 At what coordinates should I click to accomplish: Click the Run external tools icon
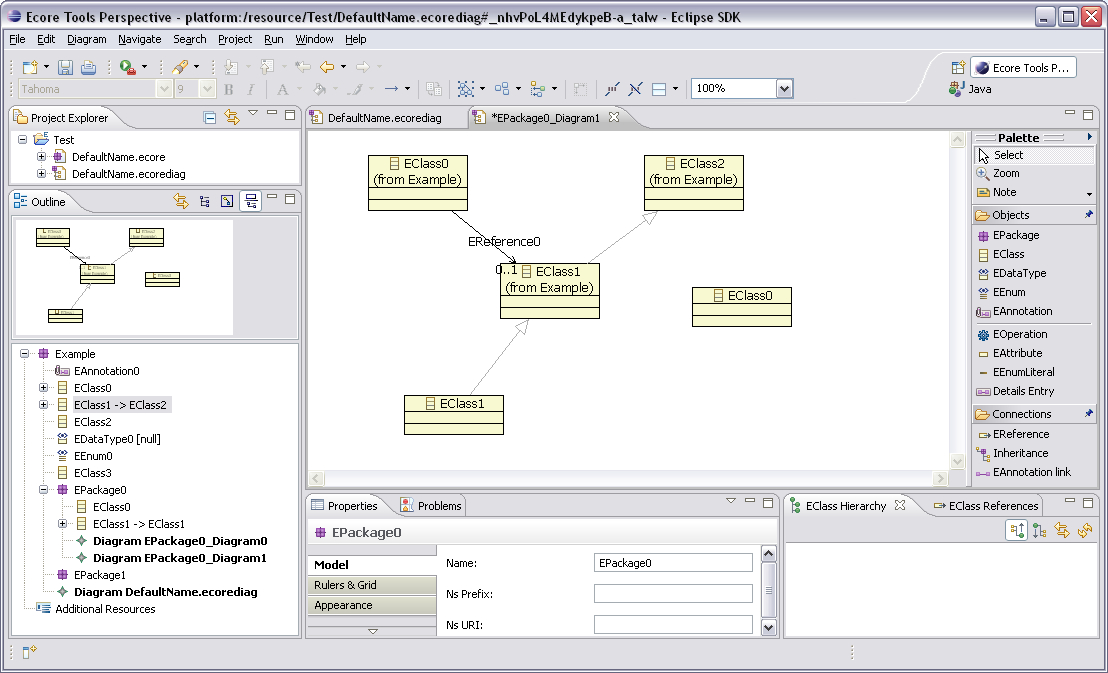pyautogui.click(x=128, y=67)
